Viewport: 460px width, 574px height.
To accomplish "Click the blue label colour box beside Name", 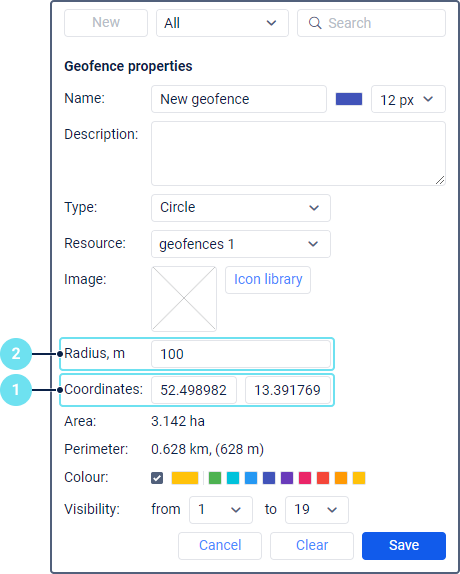I will pos(349,99).
